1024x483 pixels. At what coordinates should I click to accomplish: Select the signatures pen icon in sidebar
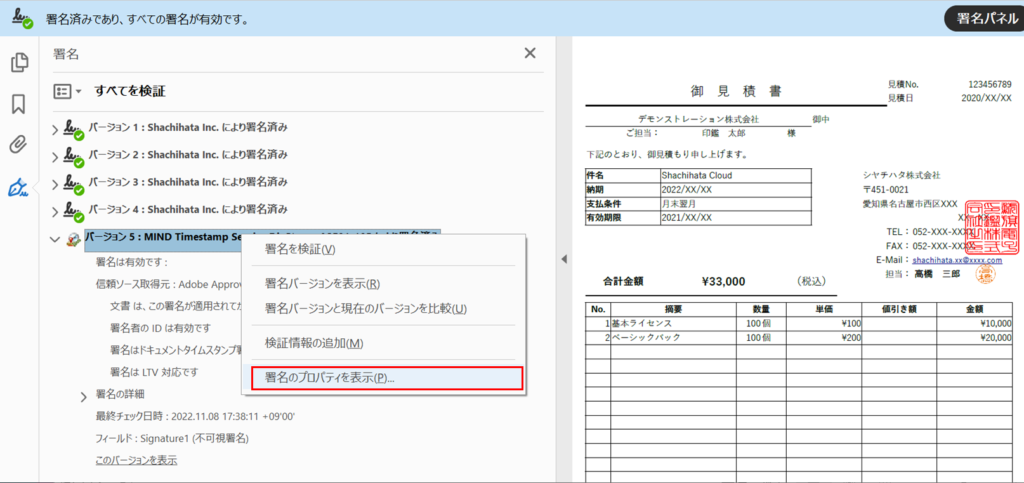coord(18,188)
